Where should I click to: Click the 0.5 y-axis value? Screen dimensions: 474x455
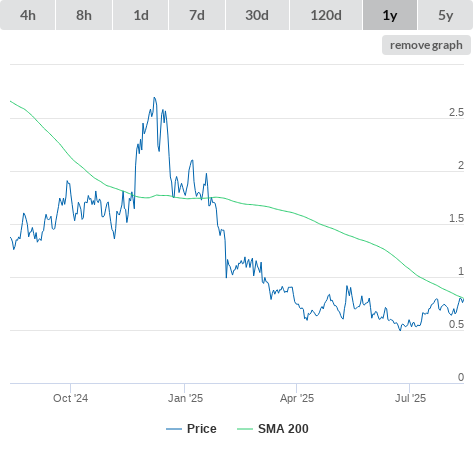456,324
